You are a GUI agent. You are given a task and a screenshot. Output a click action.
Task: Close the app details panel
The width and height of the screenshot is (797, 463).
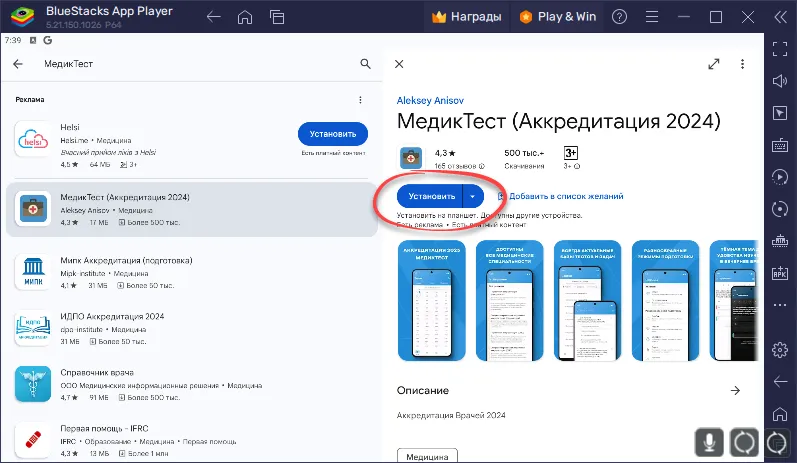click(400, 64)
